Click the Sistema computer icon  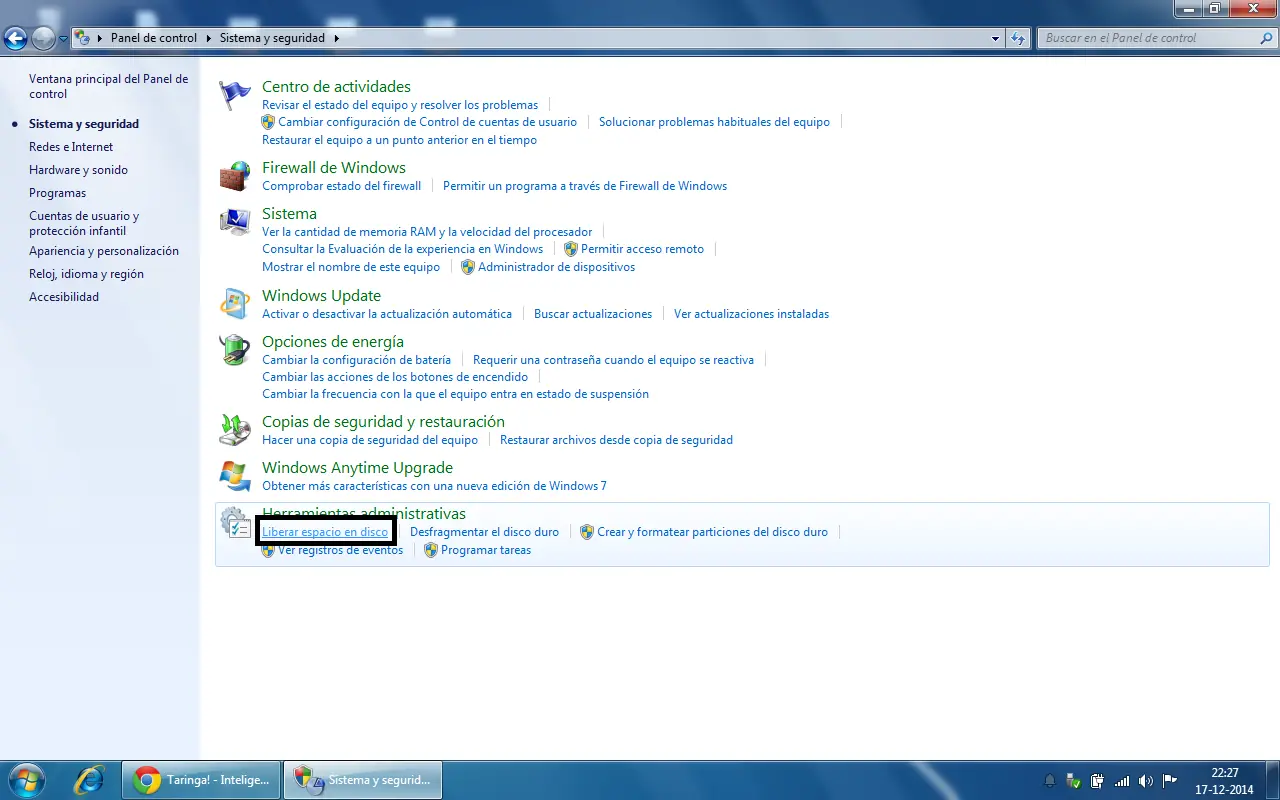235,222
